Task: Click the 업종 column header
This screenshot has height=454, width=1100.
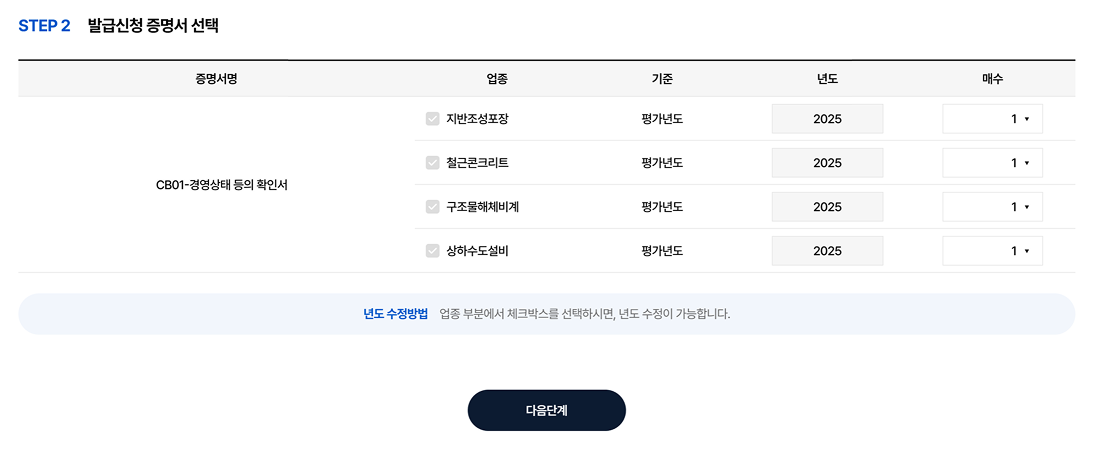Action: 497,79
